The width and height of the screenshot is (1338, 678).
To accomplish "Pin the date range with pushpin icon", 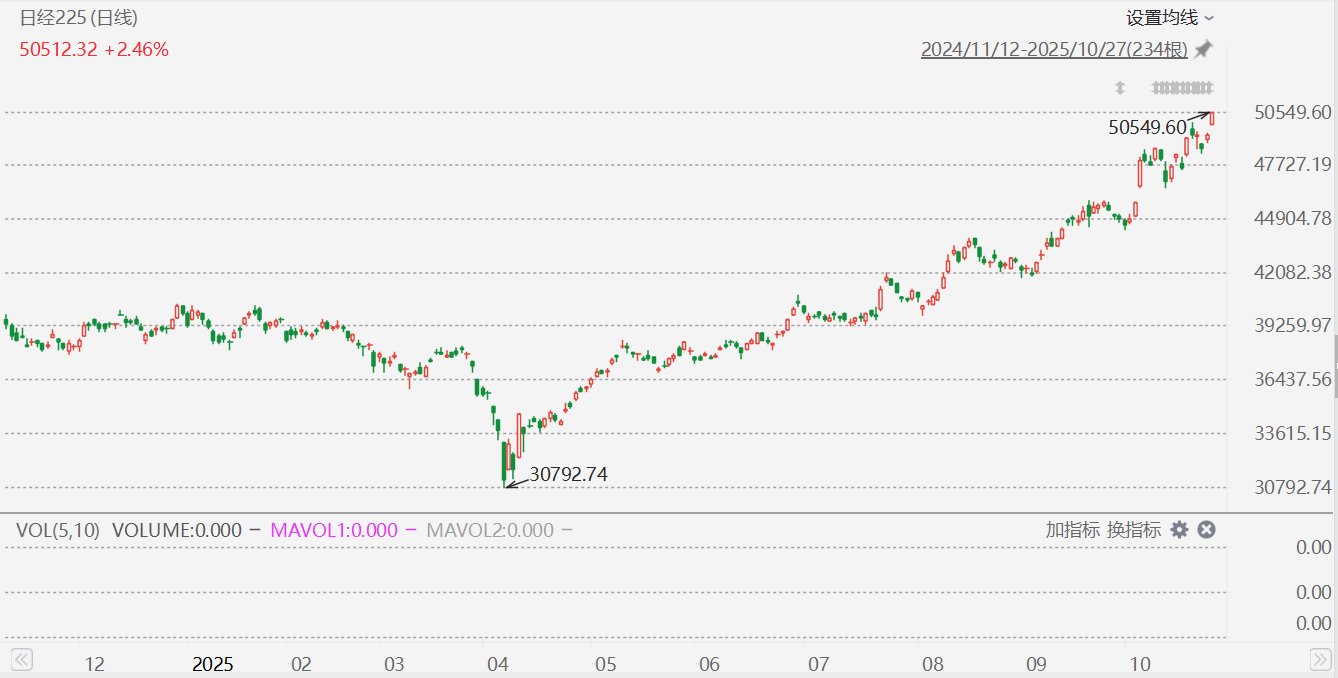I will (x=1203, y=49).
